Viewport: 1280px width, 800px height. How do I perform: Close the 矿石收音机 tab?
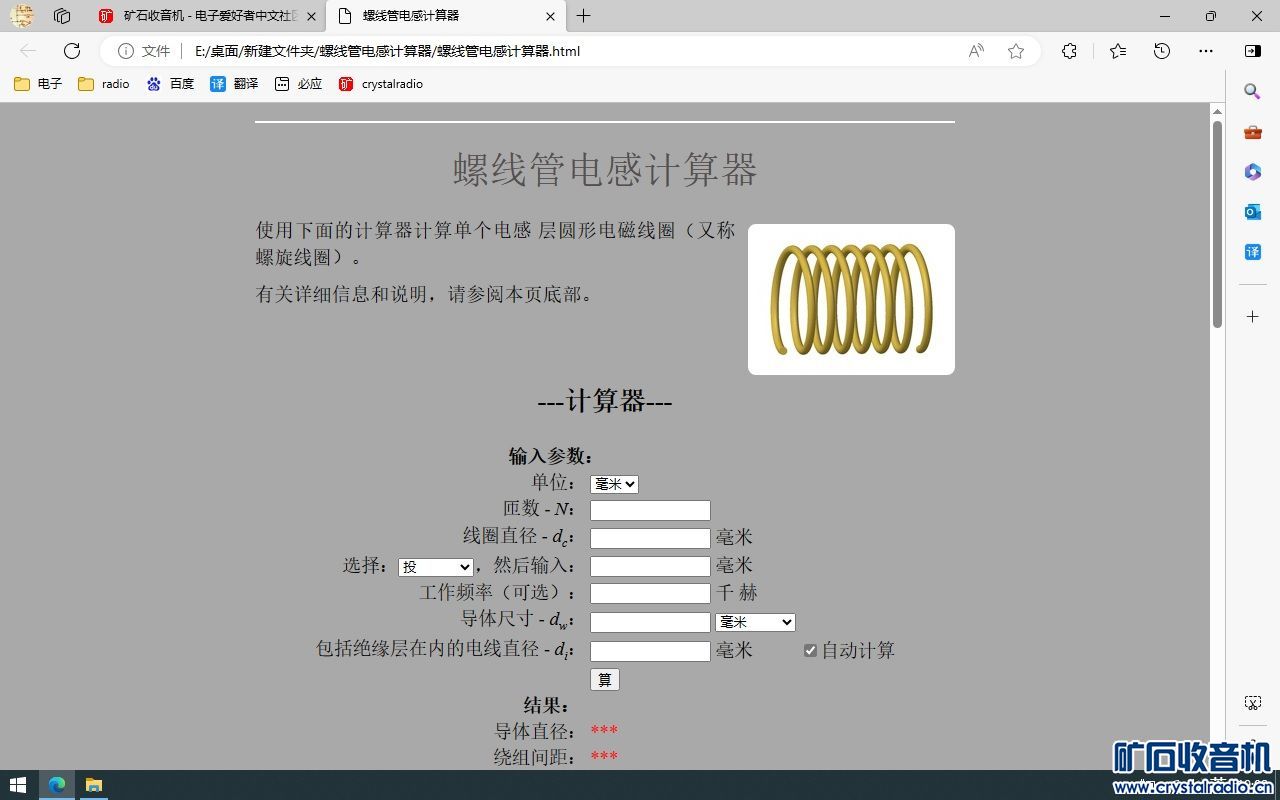(311, 16)
